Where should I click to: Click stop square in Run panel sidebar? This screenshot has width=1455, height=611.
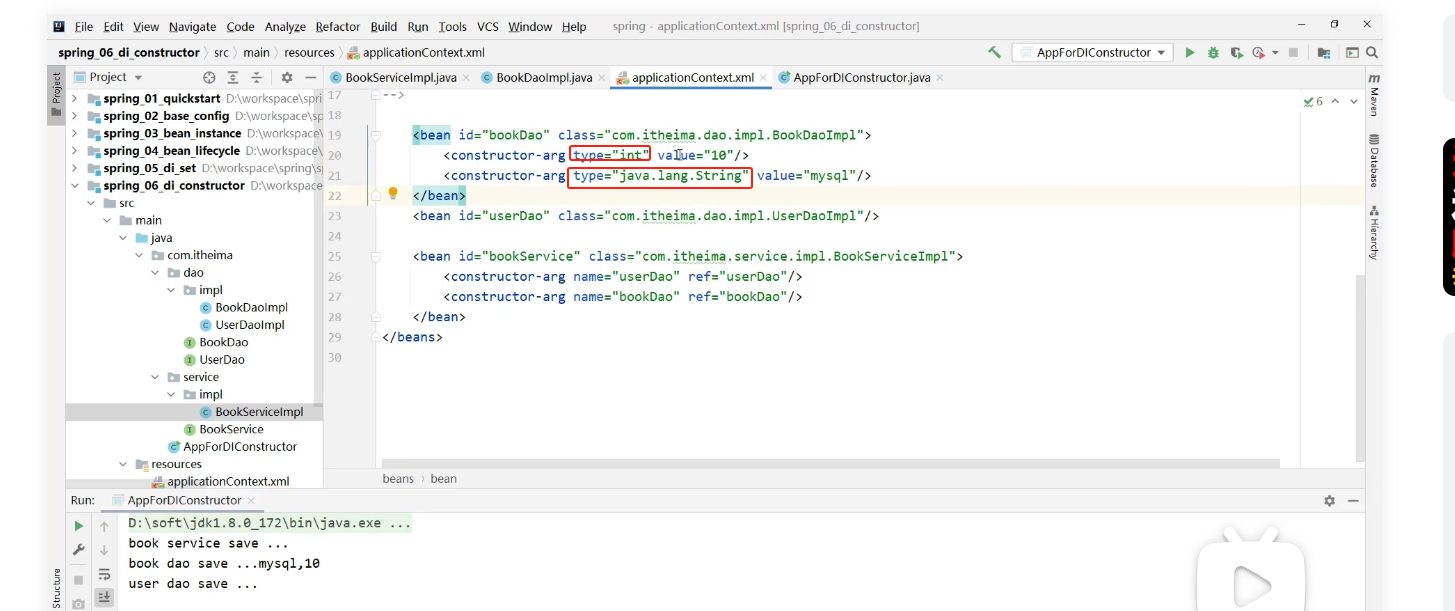point(78,580)
